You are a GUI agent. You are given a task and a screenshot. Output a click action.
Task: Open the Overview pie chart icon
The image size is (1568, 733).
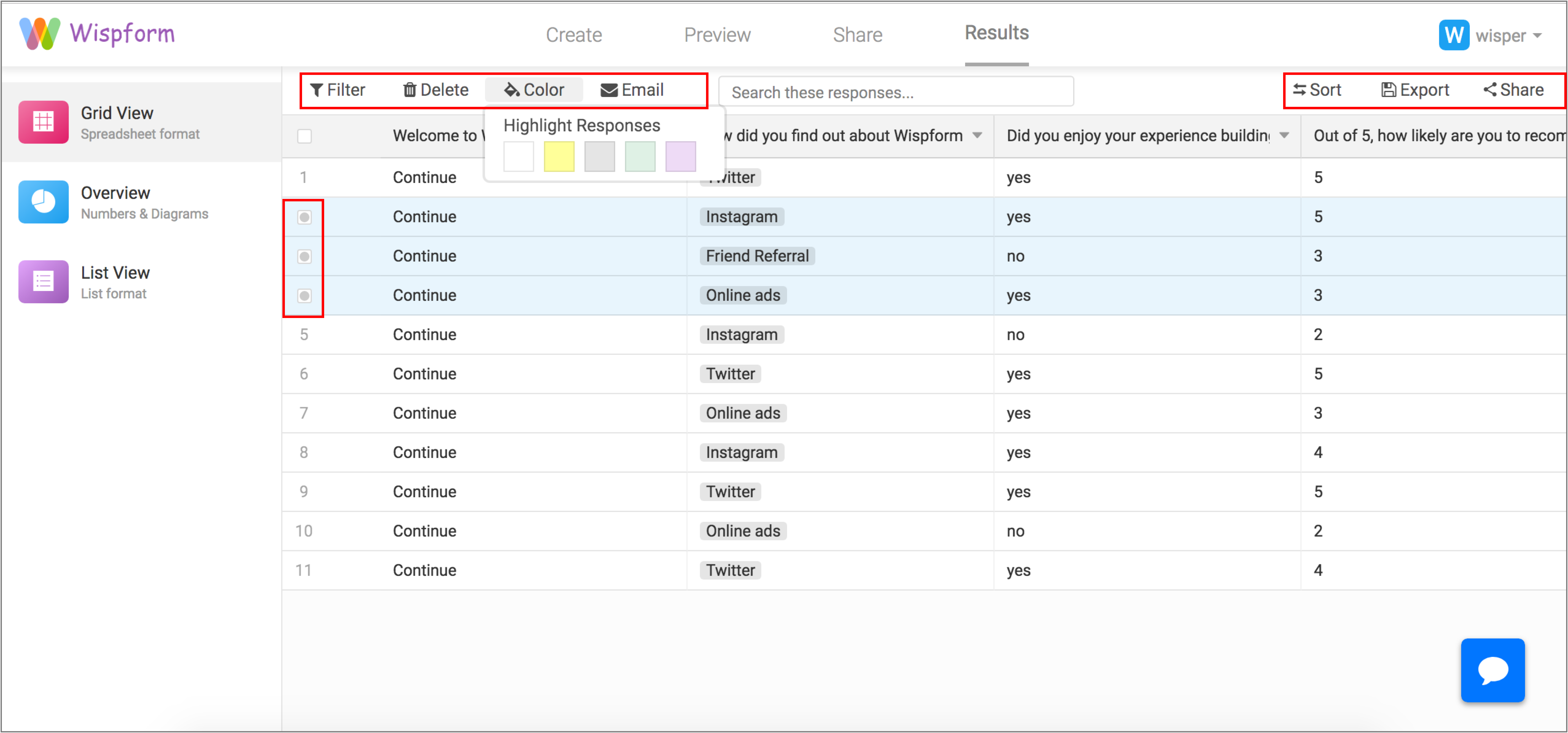coord(43,202)
